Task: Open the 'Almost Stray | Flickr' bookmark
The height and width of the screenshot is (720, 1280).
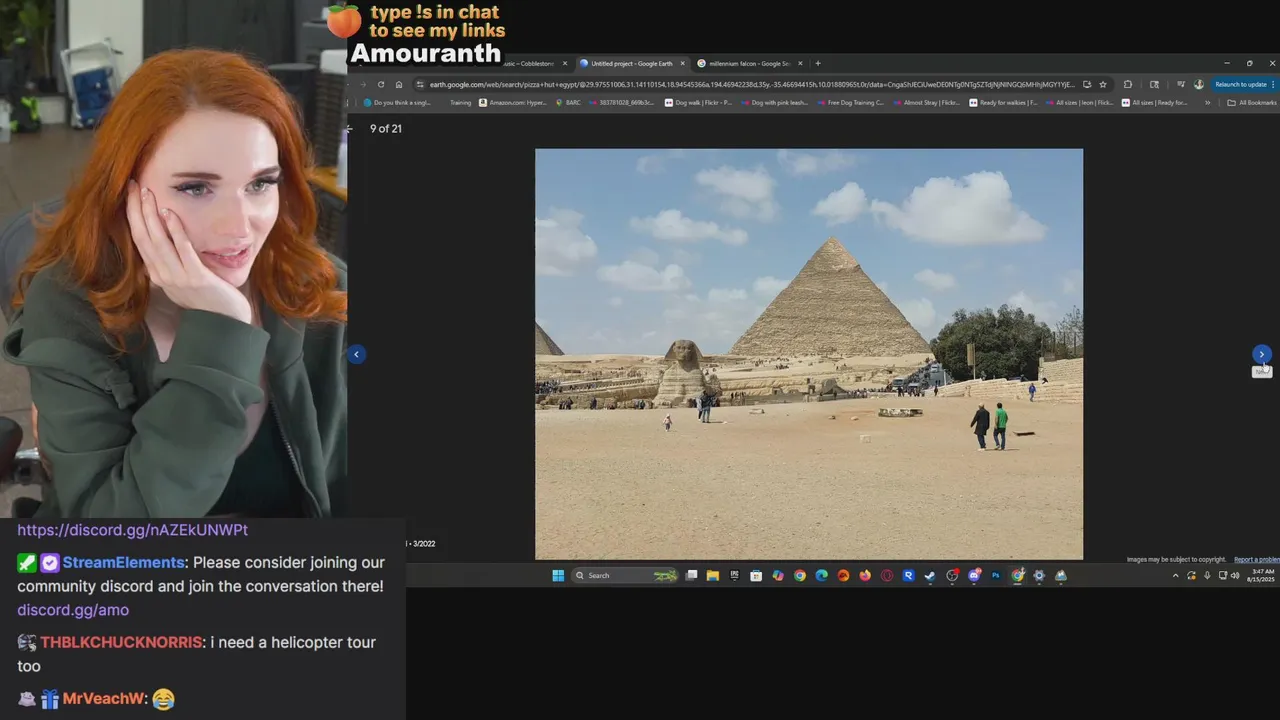Action: click(x=925, y=102)
